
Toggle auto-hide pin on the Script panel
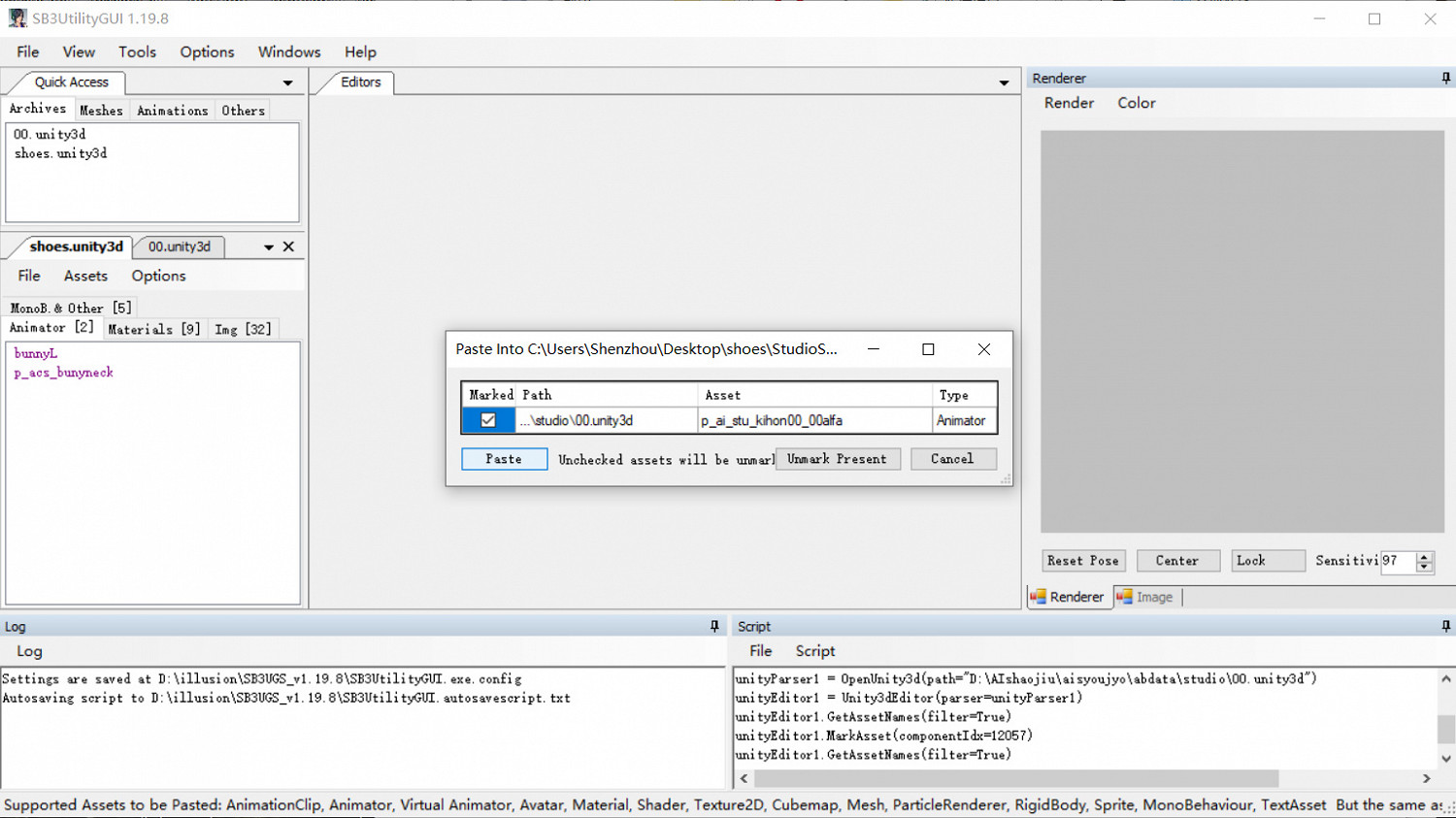click(1445, 626)
